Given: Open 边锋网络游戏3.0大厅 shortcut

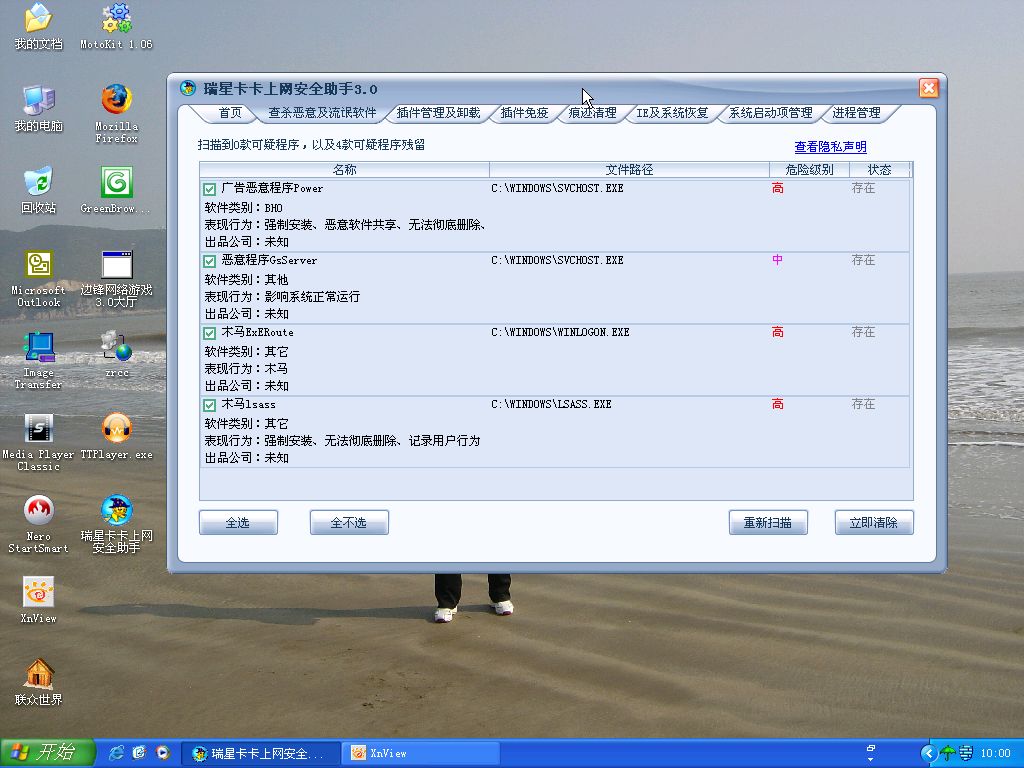Looking at the screenshot, I should [116, 278].
